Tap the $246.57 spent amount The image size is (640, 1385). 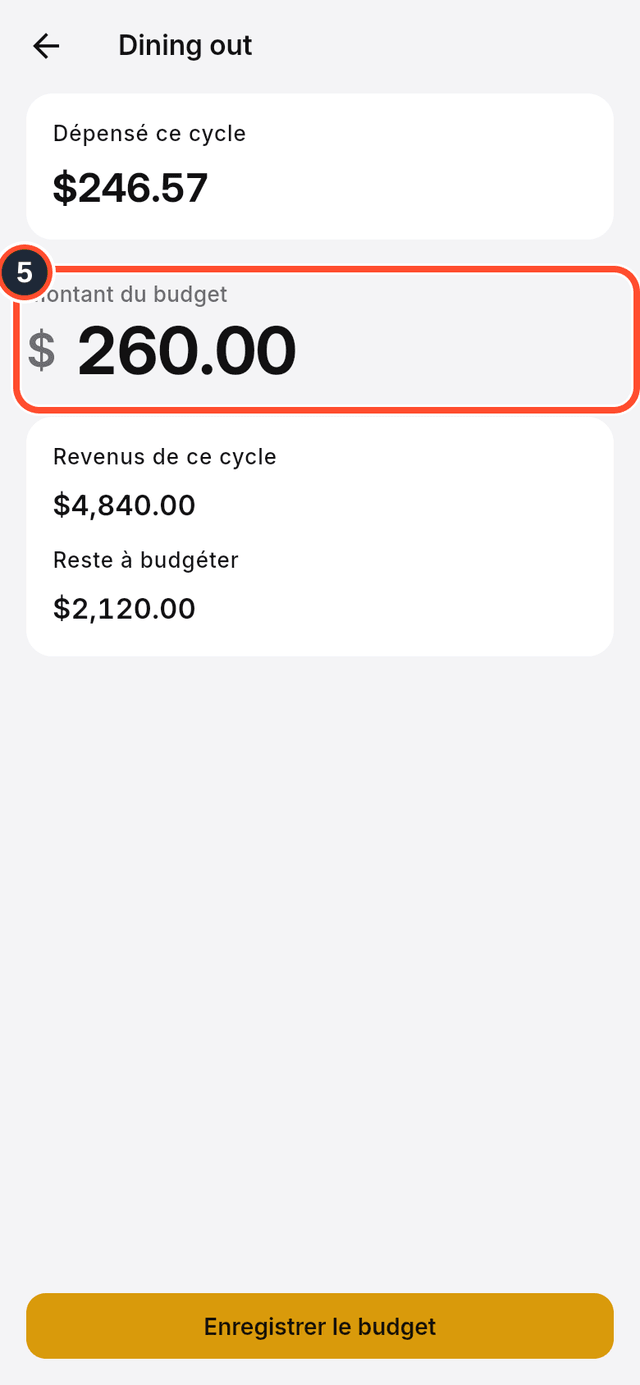(130, 188)
